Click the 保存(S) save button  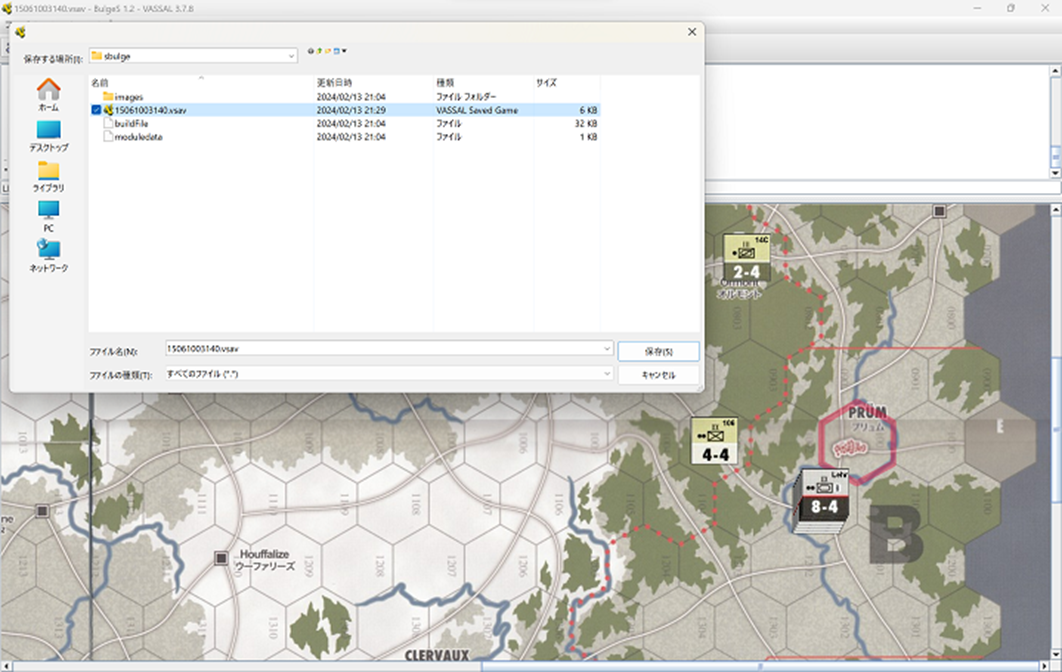658,352
